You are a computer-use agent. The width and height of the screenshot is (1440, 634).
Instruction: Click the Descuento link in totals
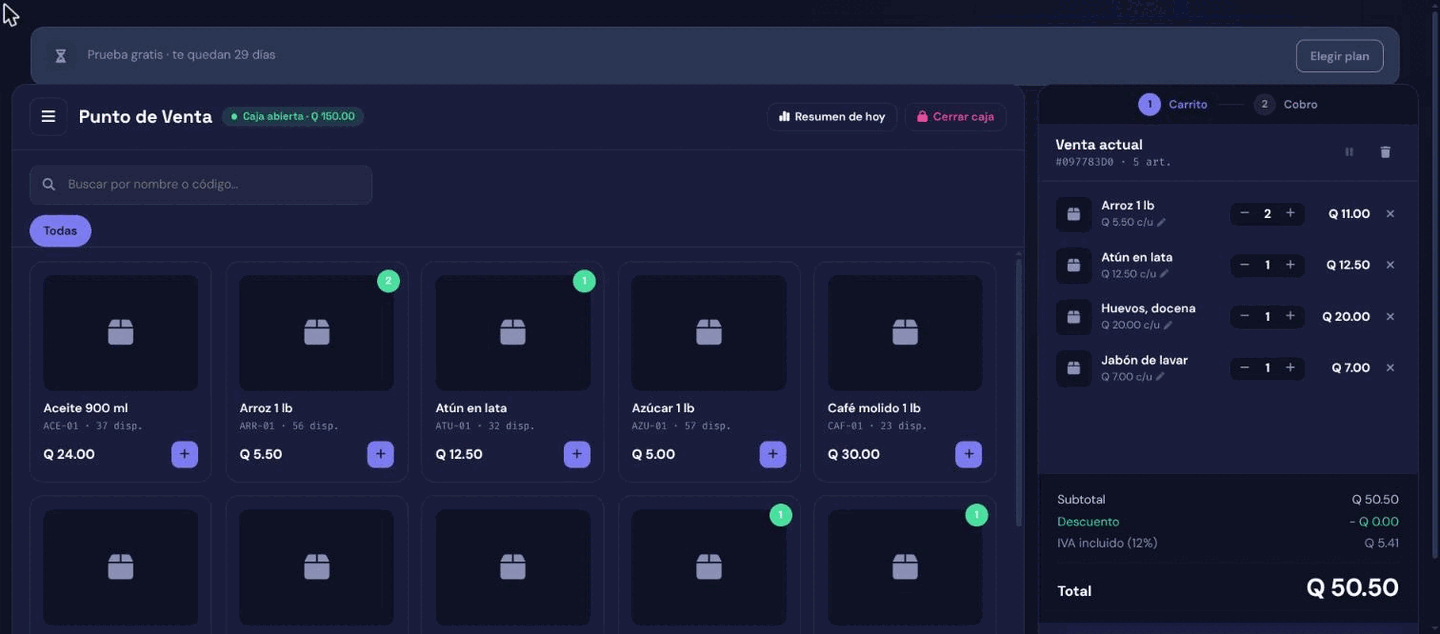coord(1088,521)
